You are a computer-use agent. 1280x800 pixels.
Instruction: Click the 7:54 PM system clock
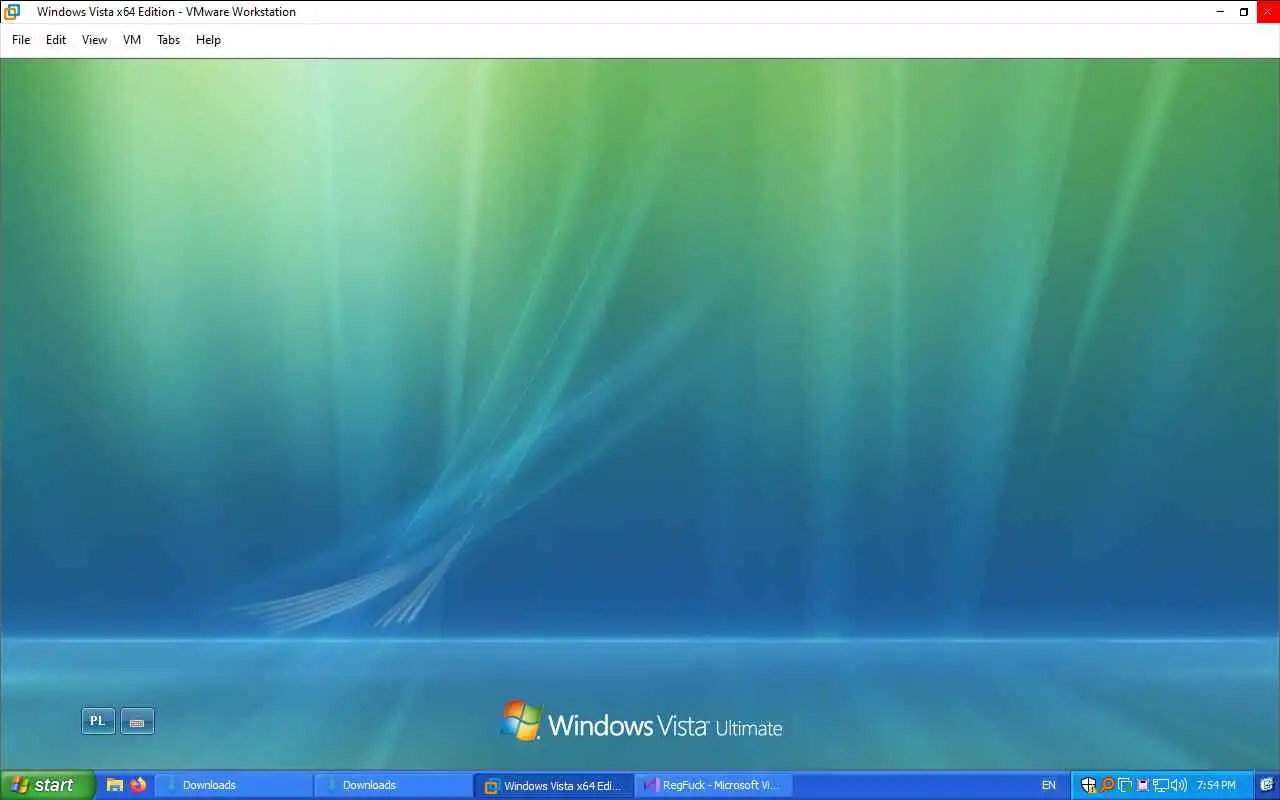[1216, 785]
